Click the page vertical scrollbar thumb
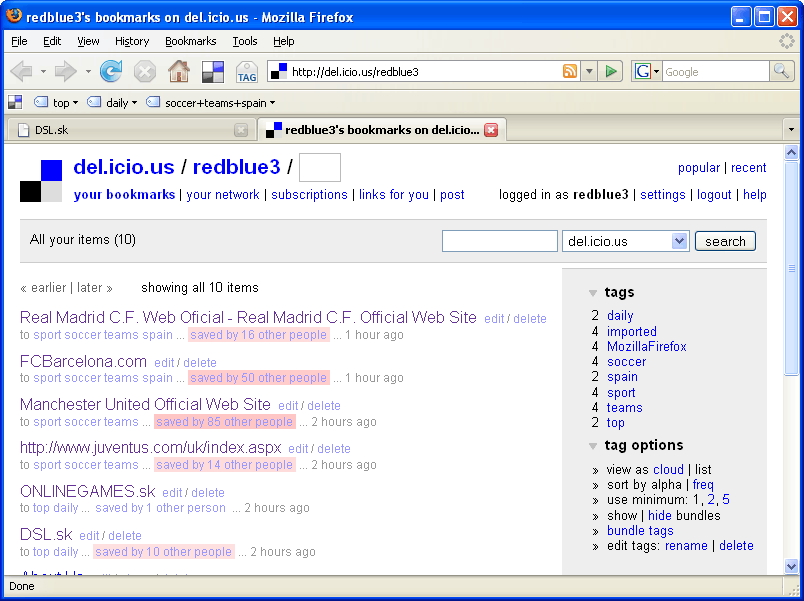 (791, 269)
